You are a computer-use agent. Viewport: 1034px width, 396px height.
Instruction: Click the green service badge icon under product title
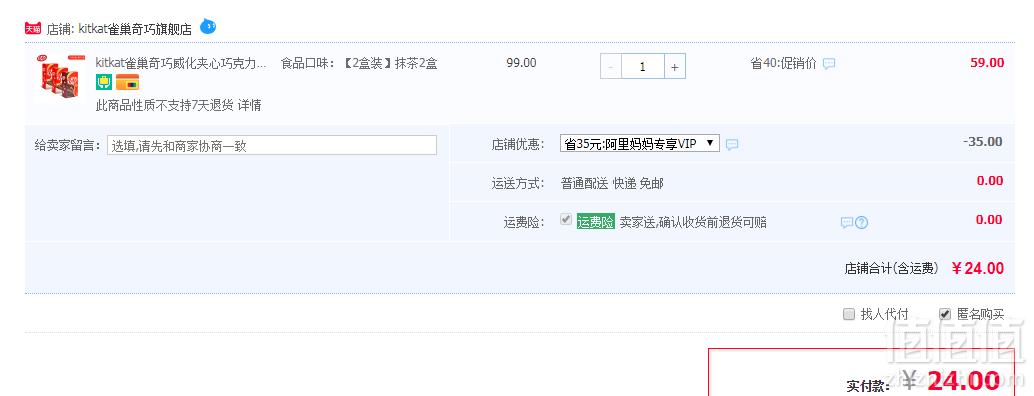104,82
